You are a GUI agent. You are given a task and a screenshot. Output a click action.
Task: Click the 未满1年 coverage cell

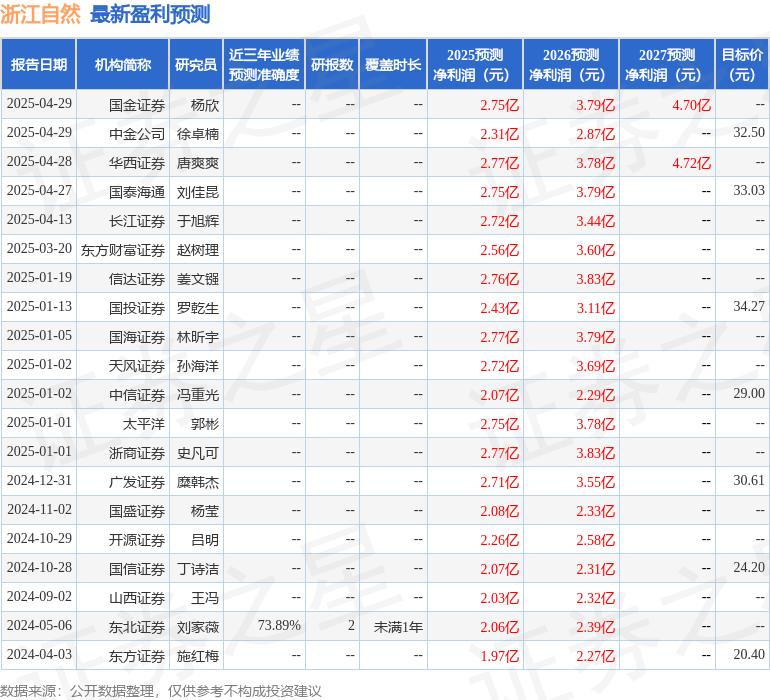[x=398, y=626]
